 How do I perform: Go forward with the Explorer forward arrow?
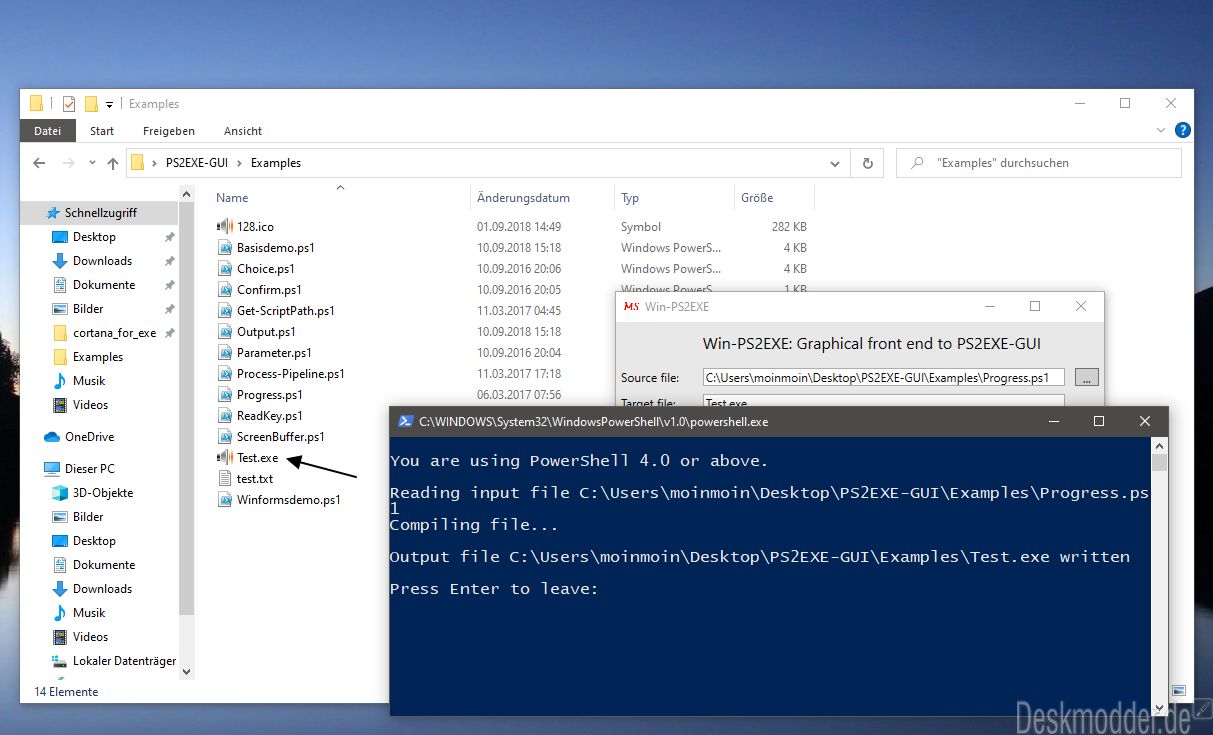click(x=69, y=163)
